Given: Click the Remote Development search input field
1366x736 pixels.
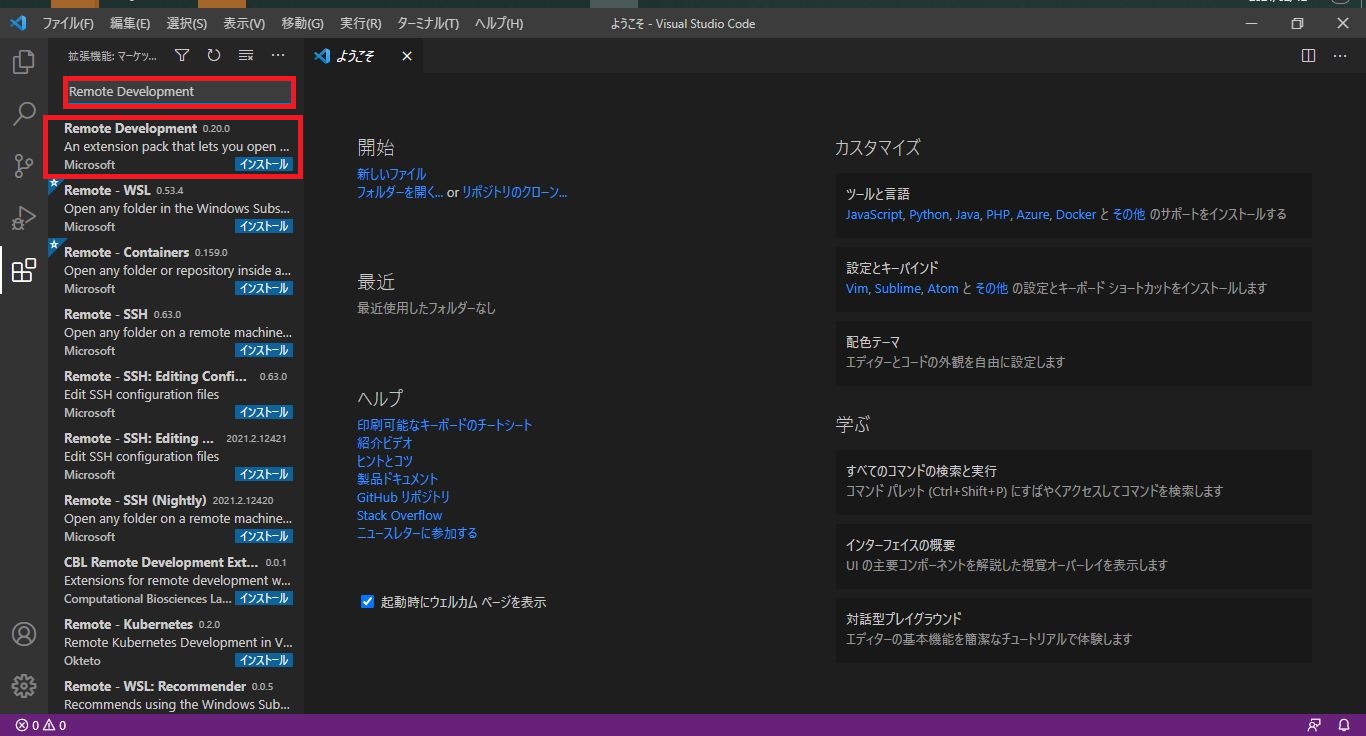Looking at the screenshot, I should 178,92.
